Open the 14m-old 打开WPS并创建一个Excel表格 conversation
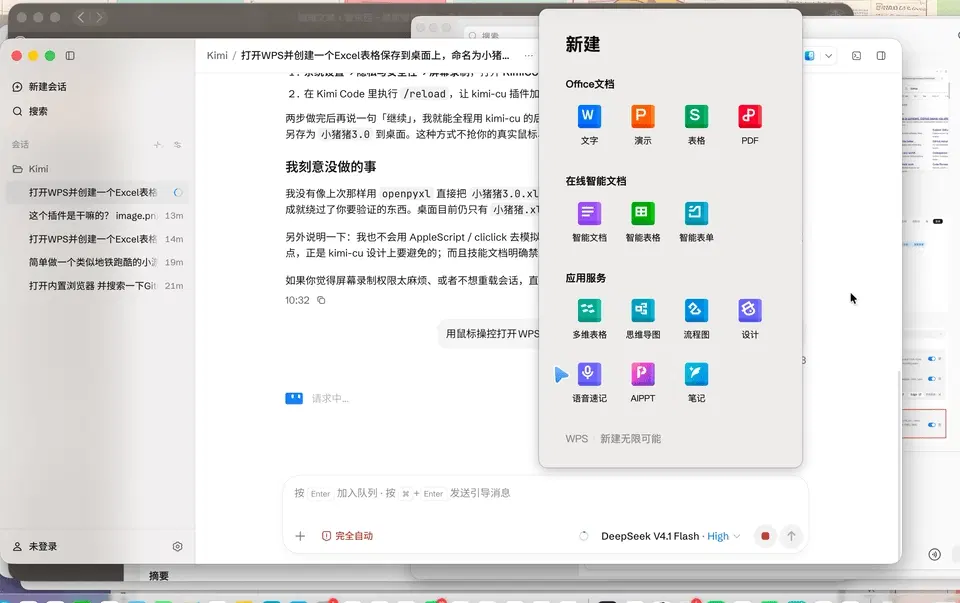Image resolution: width=960 pixels, height=603 pixels. pos(98,239)
